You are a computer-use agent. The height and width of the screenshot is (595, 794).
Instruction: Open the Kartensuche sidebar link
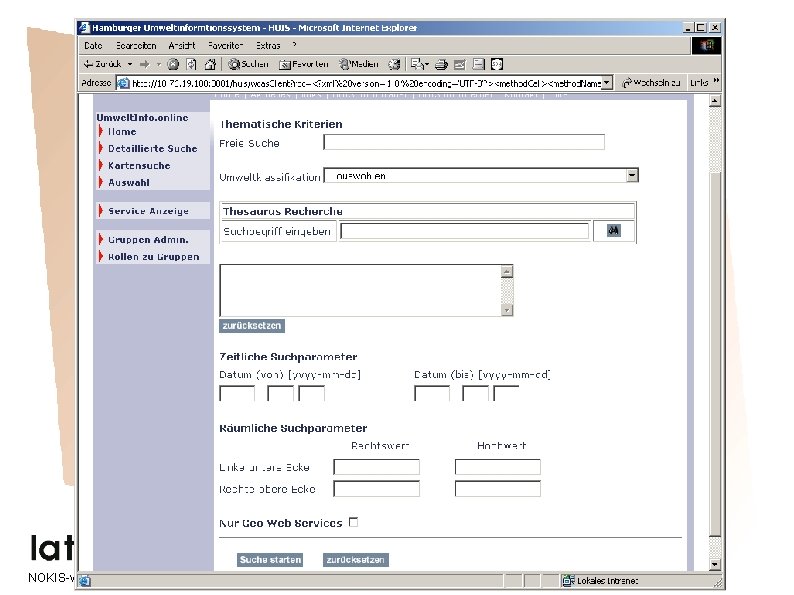click(x=139, y=166)
